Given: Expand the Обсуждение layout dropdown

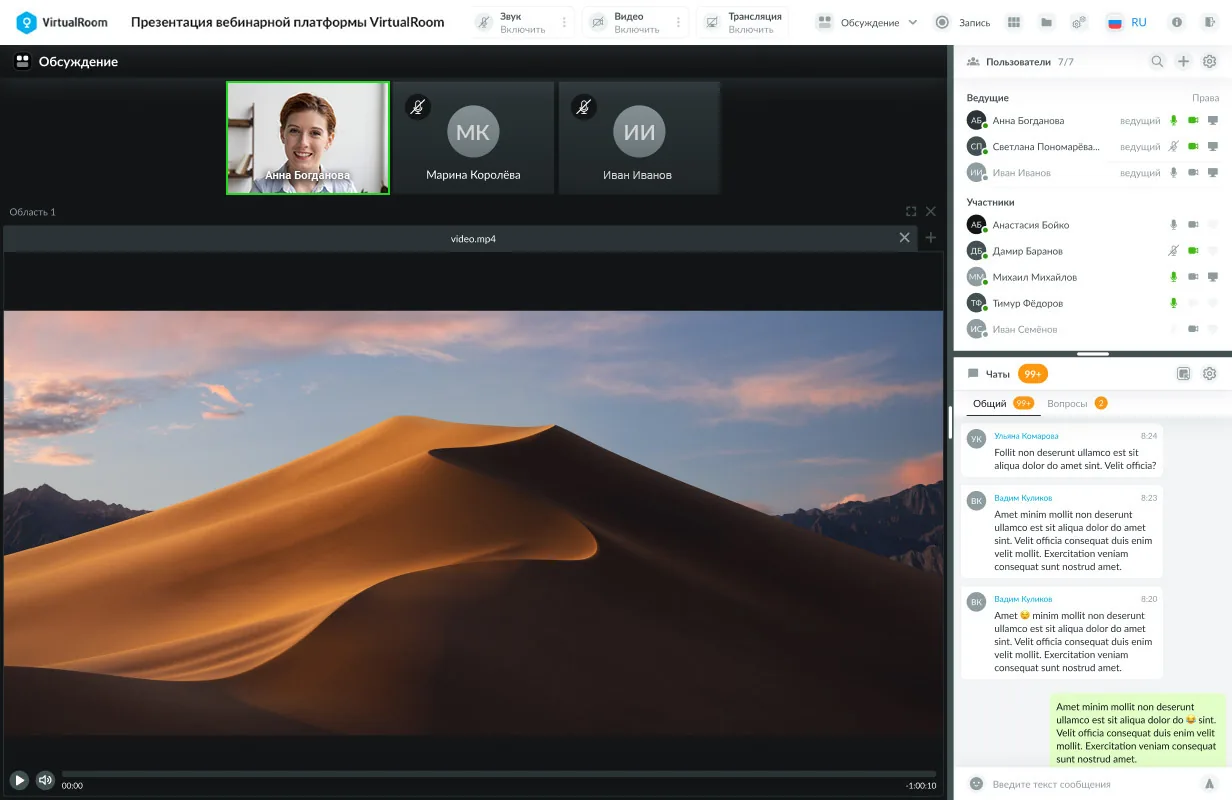Looking at the screenshot, I should coord(866,22).
